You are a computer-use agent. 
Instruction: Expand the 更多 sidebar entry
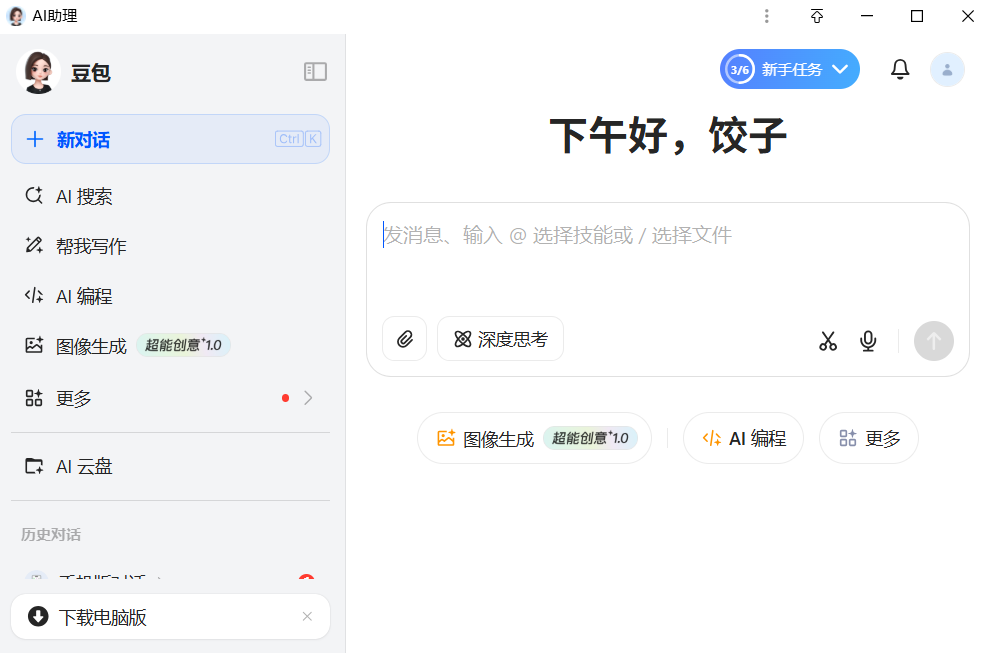click(x=171, y=398)
